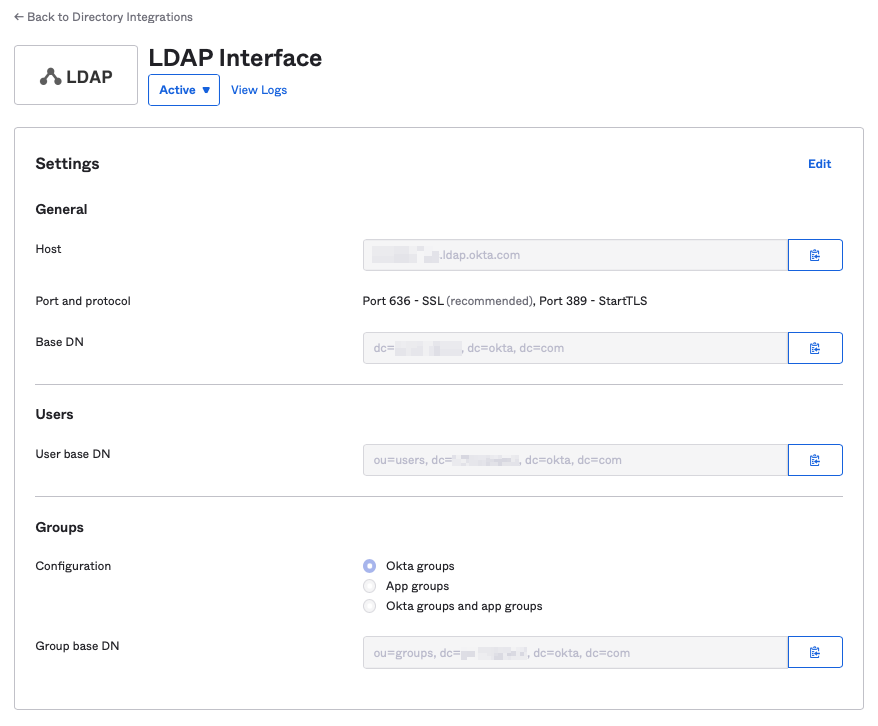Click the back arrow icon
The image size is (878, 726).
click(x=19, y=16)
